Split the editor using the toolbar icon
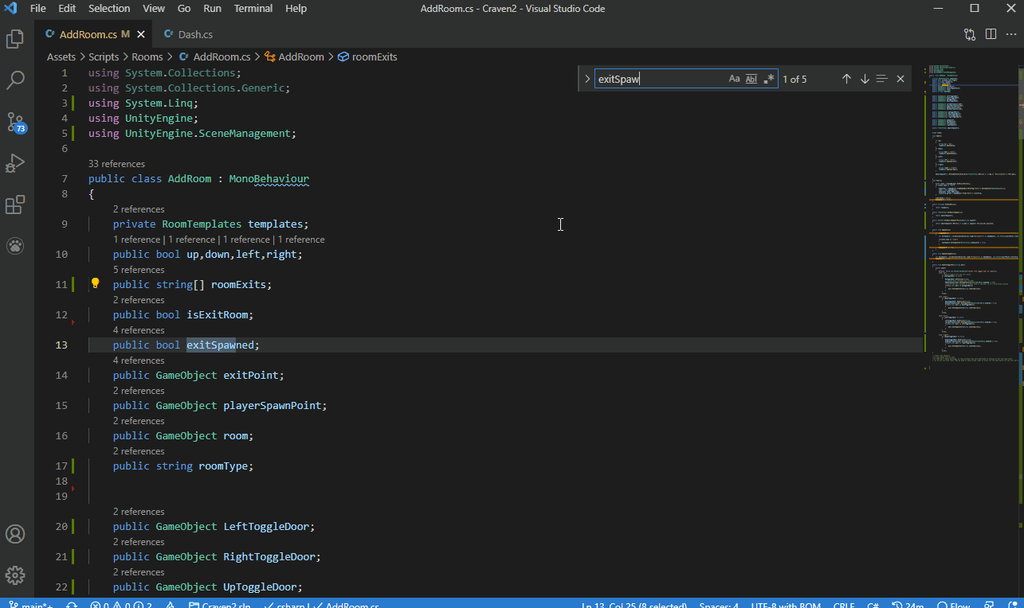This screenshot has height=608, width=1024. [x=990, y=33]
